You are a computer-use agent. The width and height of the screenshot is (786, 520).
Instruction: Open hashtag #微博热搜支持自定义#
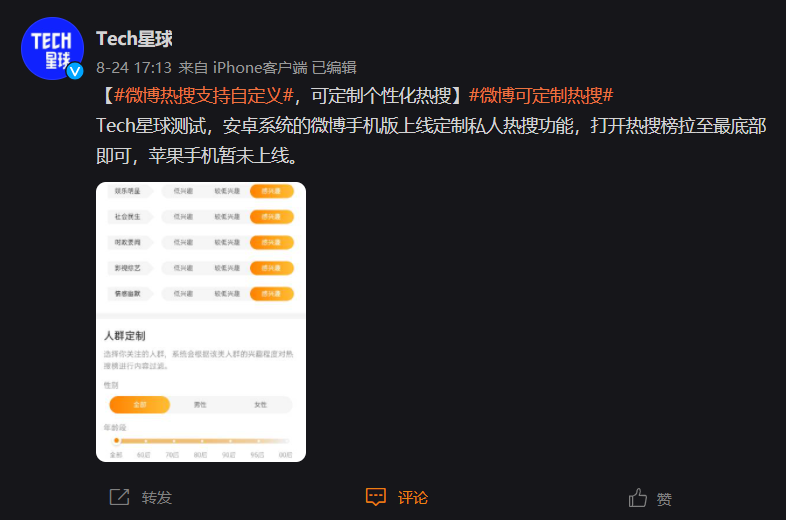pos(204,95)
